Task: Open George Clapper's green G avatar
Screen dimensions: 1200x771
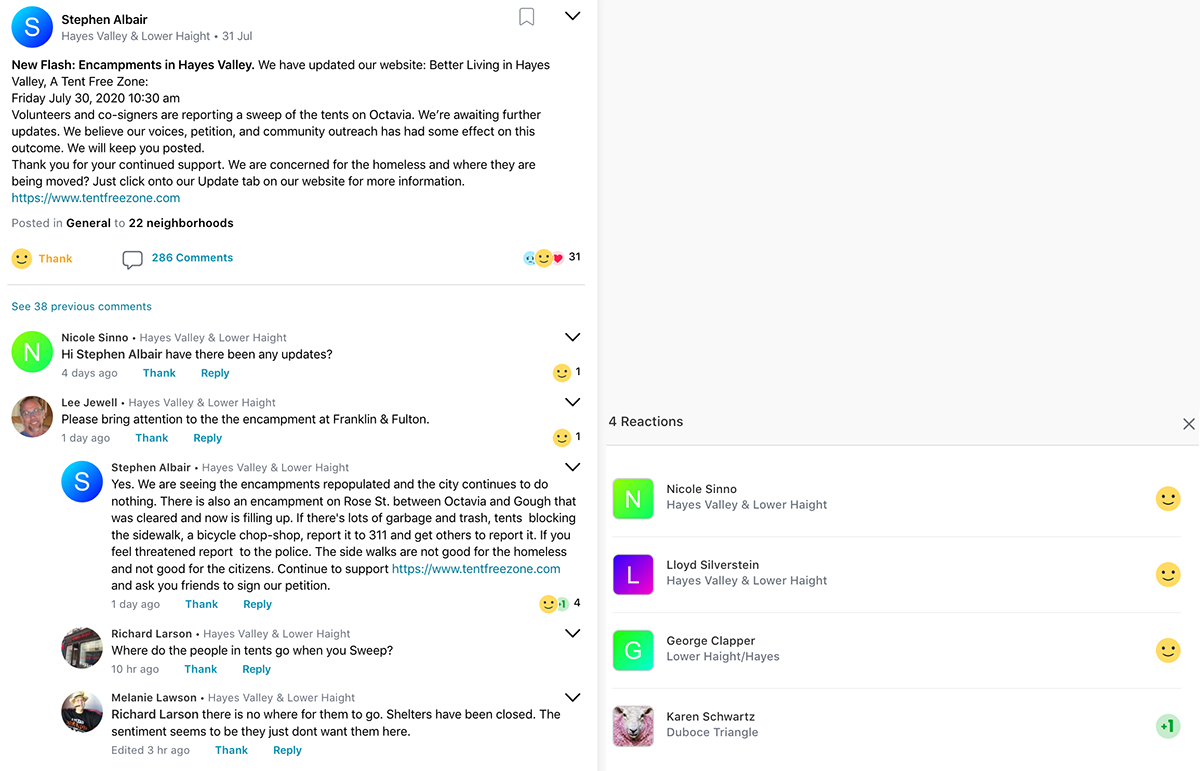Action: [633, 650]
